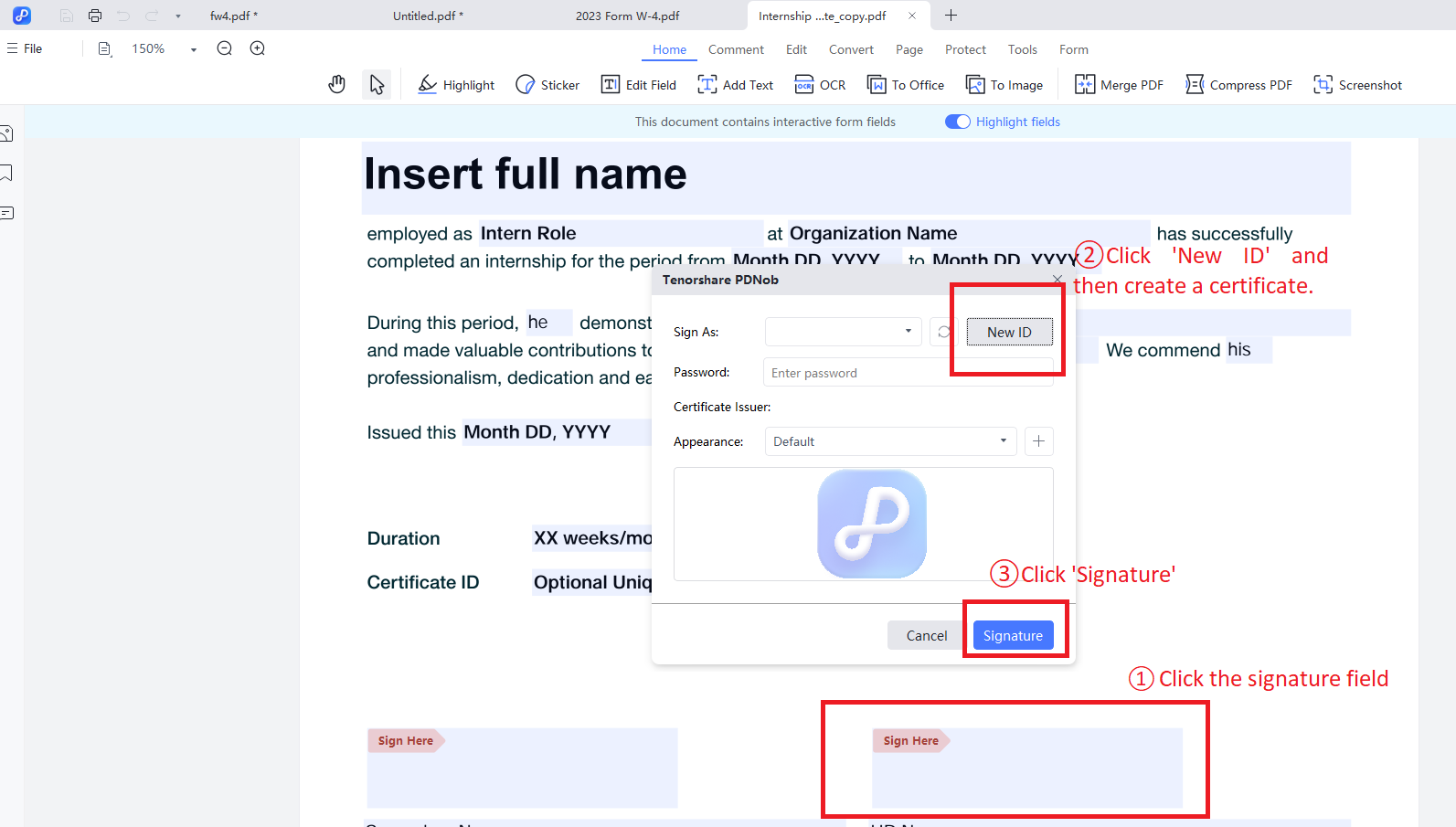Open the comments panel sidebar icon

[6, 213]
